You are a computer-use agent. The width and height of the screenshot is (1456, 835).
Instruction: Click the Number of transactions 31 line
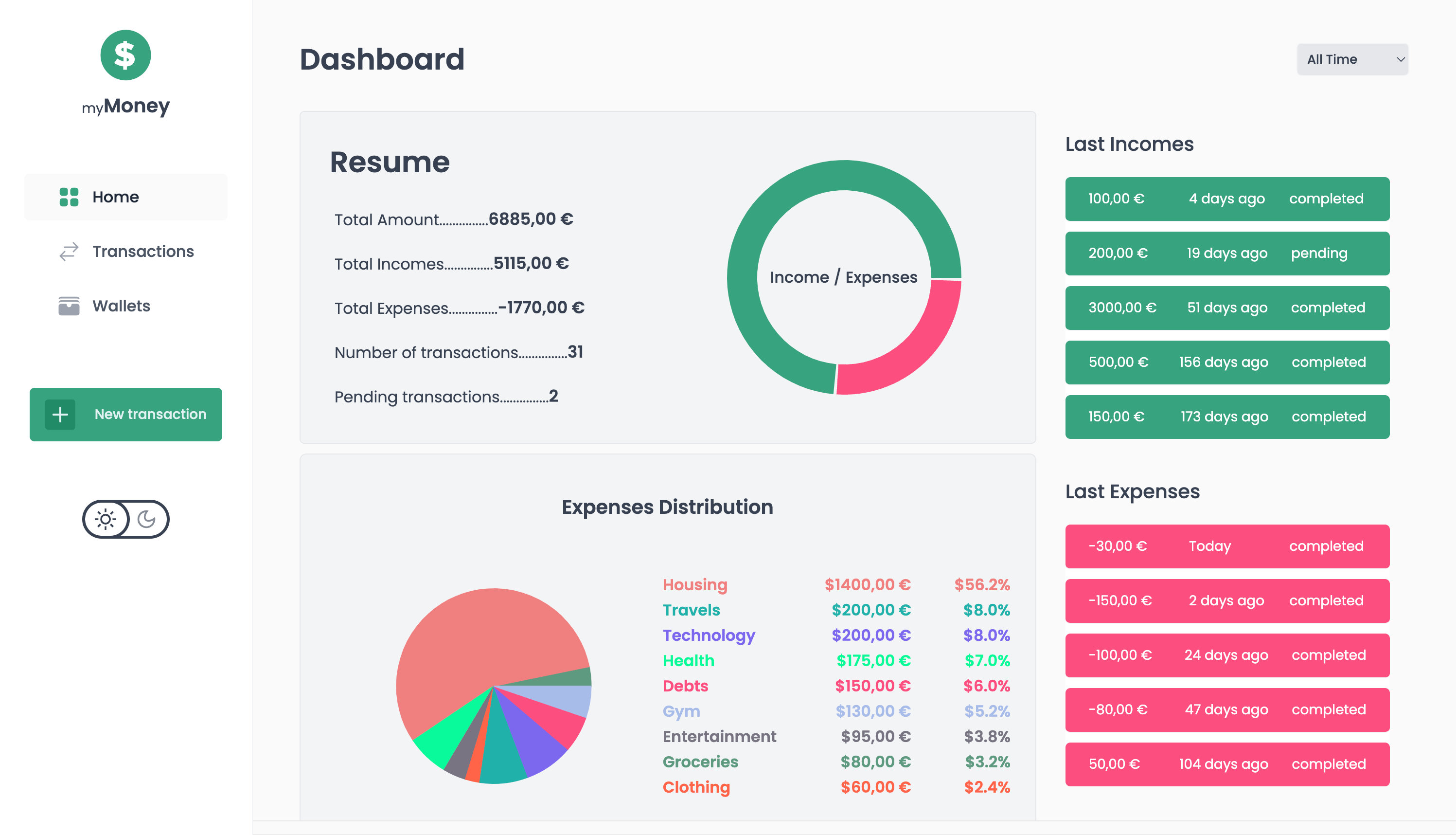pyautogui.click(x=459, y=352)
